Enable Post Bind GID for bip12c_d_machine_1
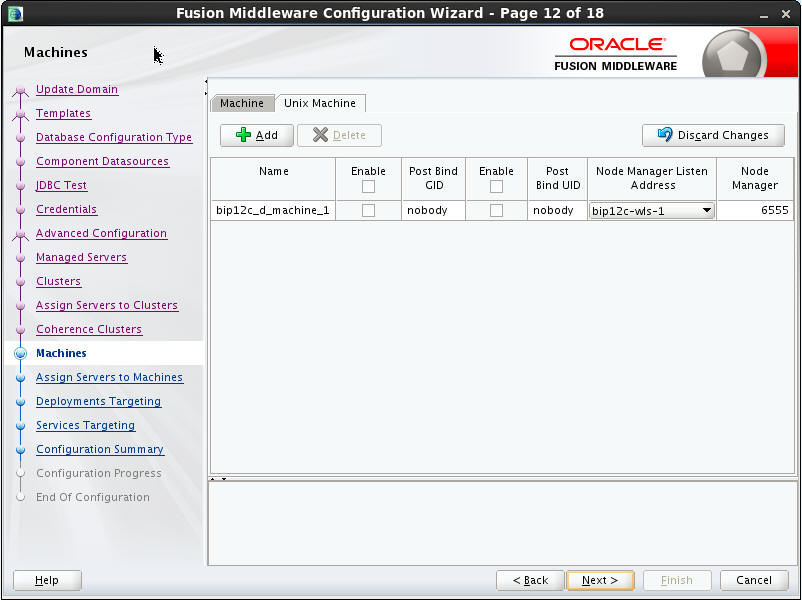Viewport: 802px width, 600px height. tap(368, 210)
